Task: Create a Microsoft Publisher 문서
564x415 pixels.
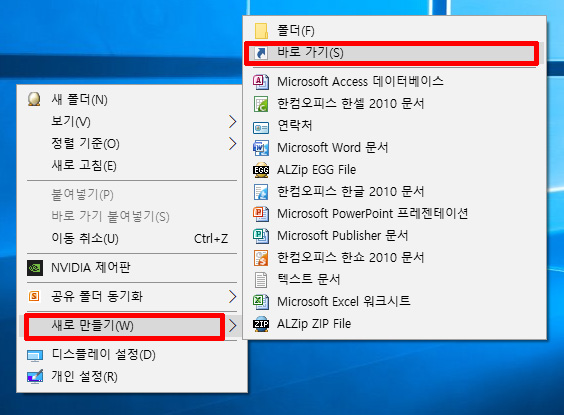Action: [x=395, y=236]
